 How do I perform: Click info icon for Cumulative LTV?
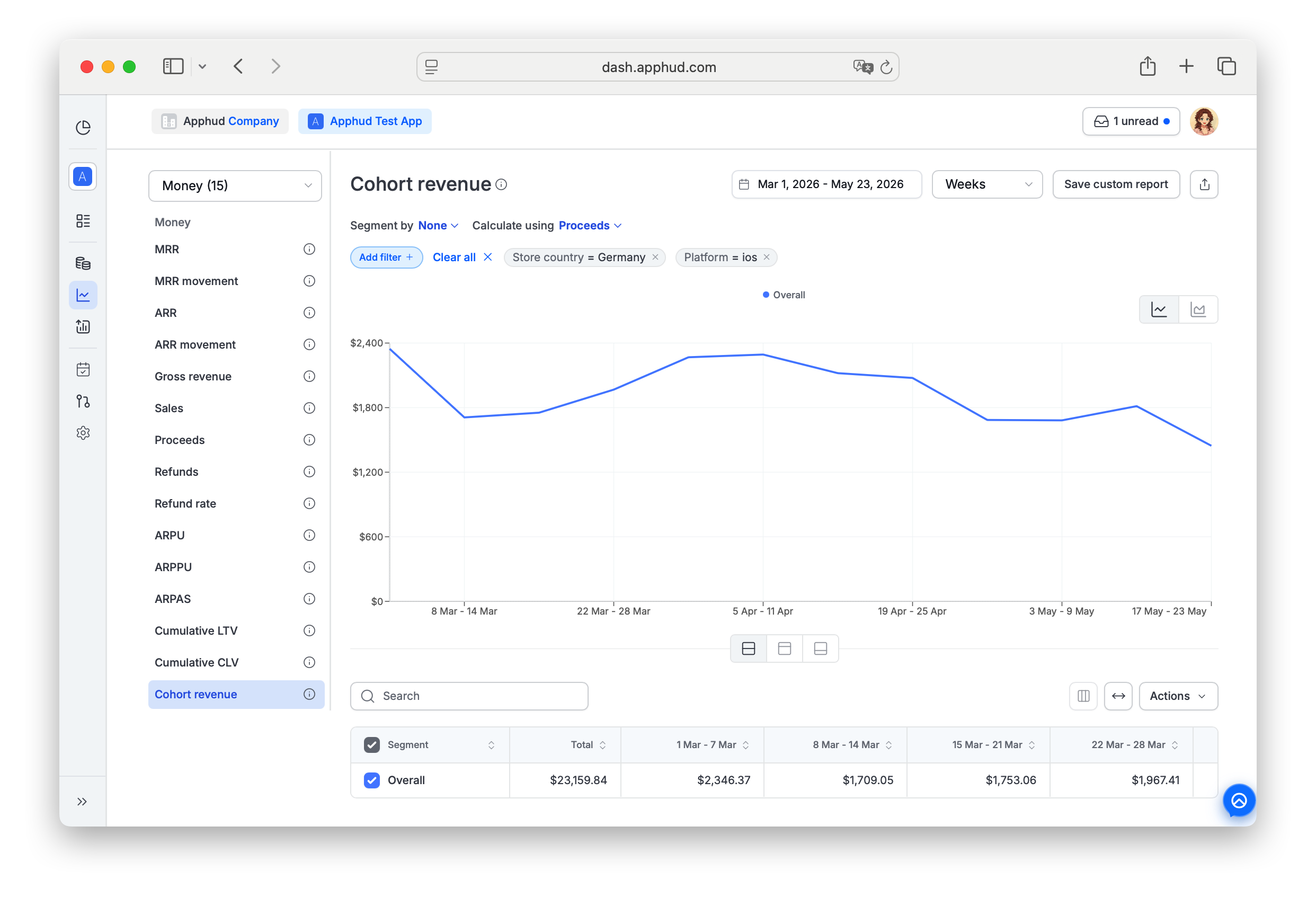[x=309, y=631]
